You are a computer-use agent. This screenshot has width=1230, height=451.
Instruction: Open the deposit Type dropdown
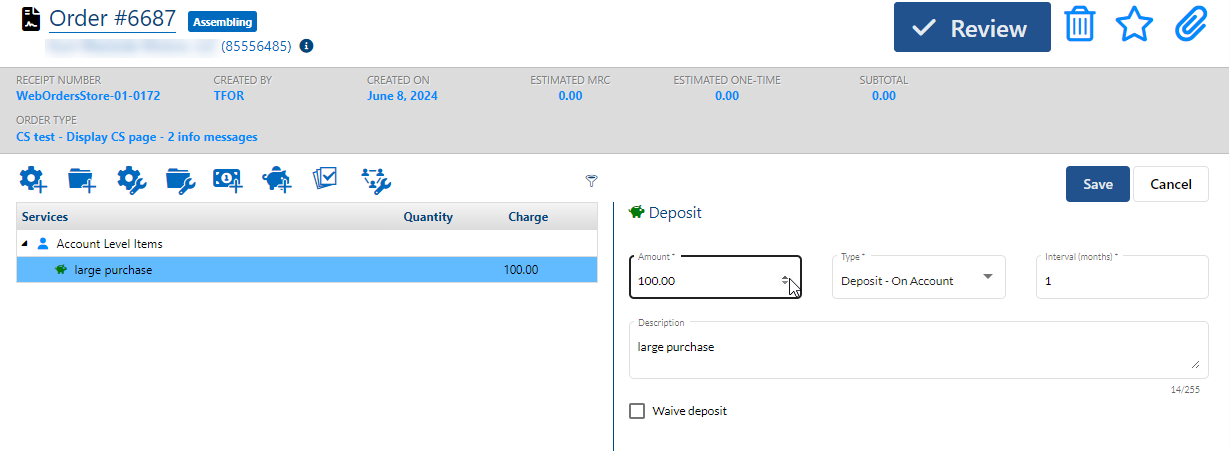point(918,278)
